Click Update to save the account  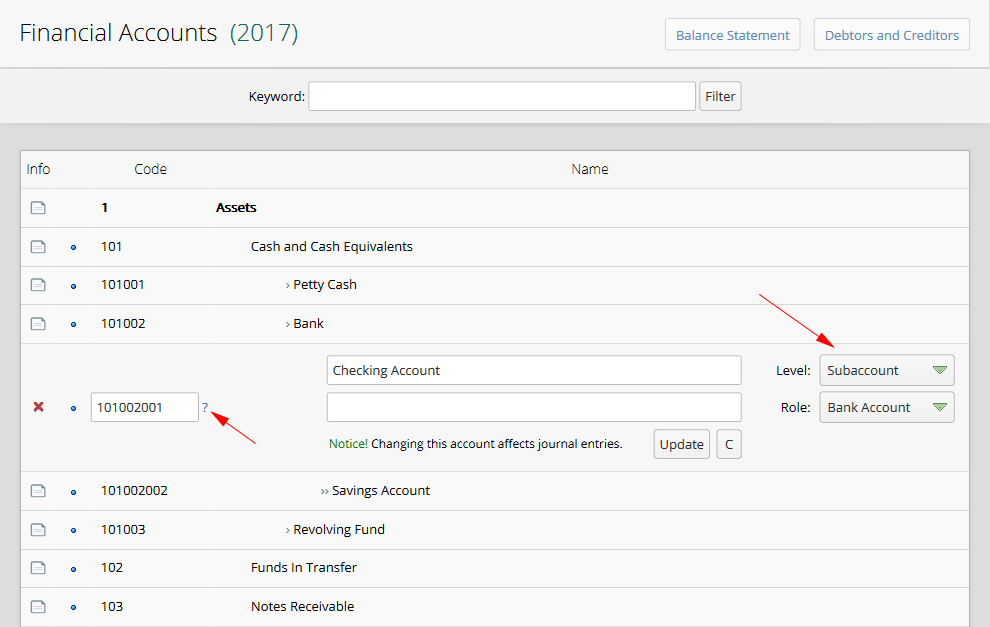click(681, 444)
